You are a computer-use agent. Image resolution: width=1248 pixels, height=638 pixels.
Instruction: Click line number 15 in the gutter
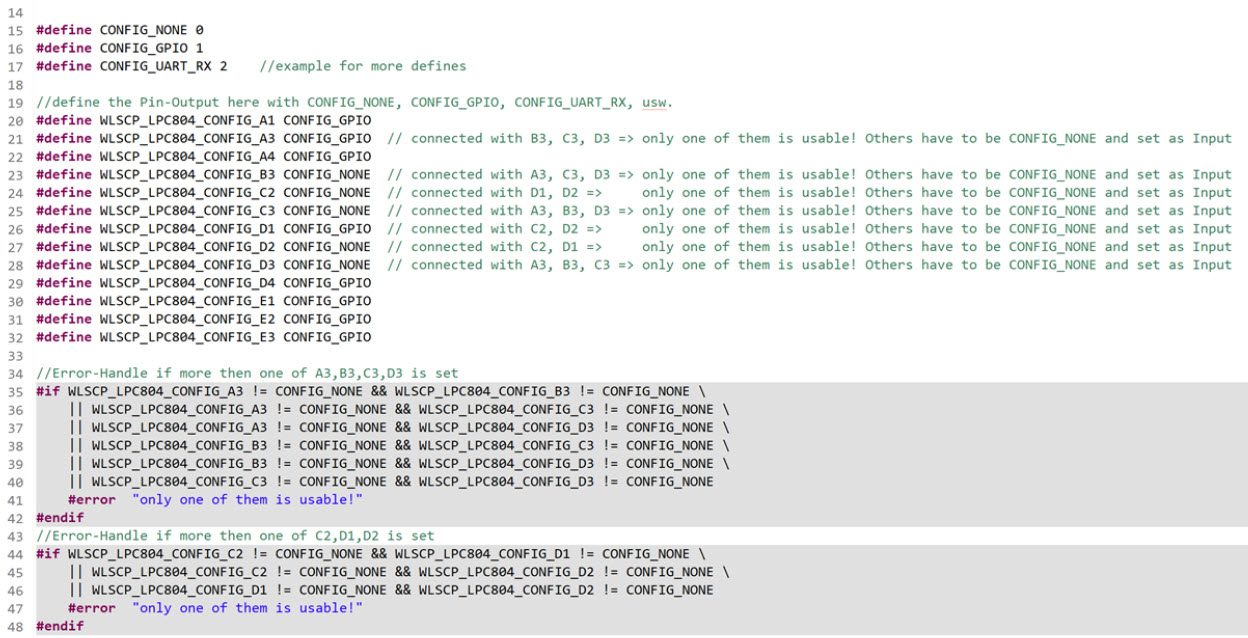pos(15,30)
